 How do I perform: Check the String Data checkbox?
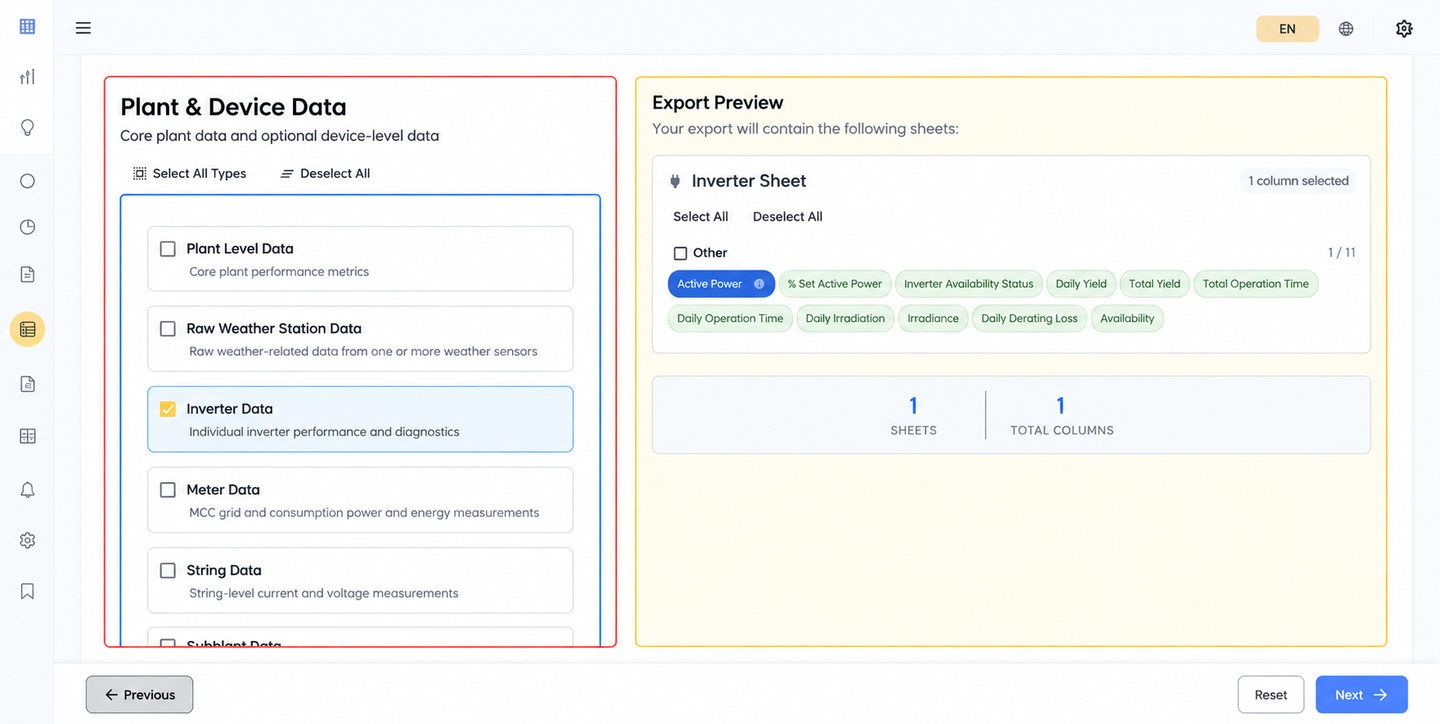click(168, 570)
